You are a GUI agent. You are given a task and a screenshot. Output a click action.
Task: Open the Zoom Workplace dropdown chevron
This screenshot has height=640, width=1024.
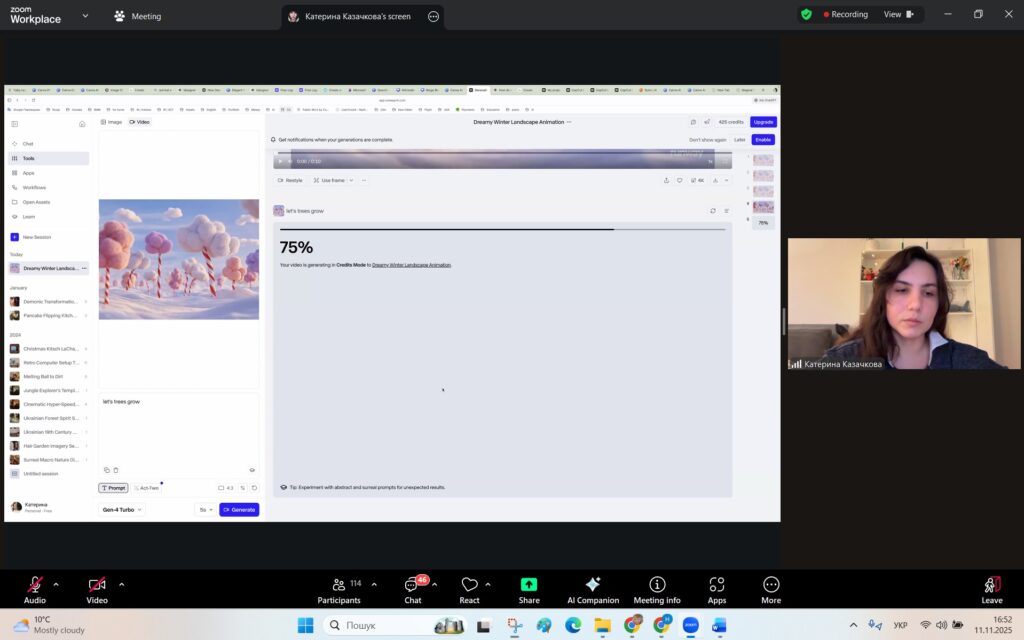coord(84,16)
